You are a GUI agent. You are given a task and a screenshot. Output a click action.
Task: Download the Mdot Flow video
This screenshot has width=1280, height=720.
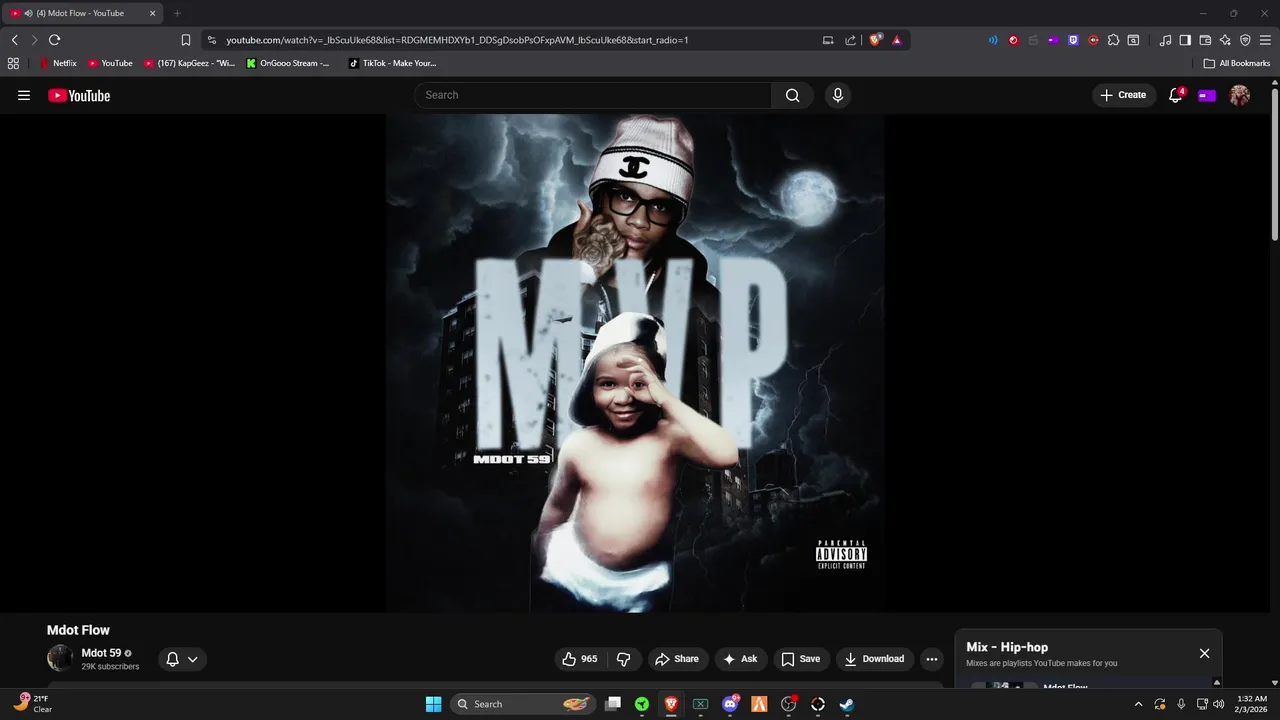pyautogui.click(x=875, y=659)
